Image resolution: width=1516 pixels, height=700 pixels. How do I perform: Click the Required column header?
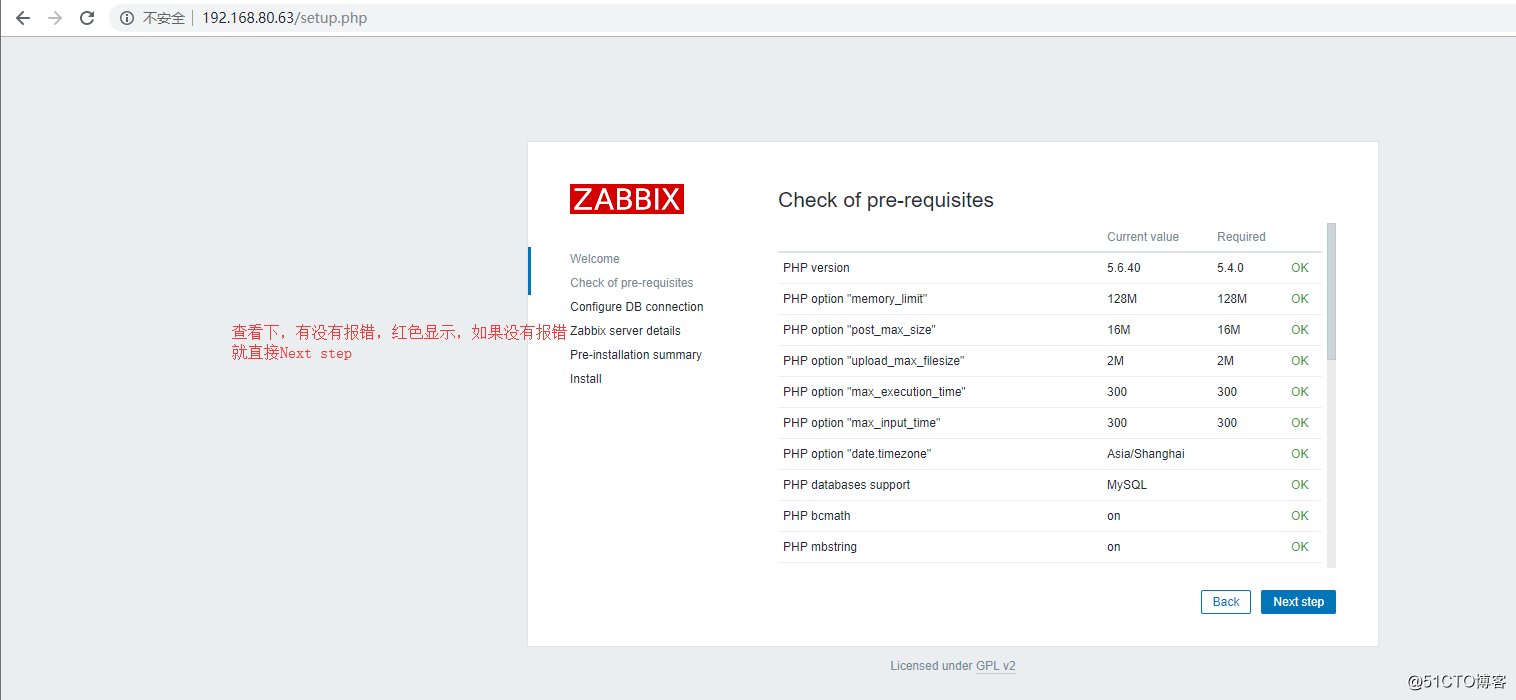(x=1241, y=237)
